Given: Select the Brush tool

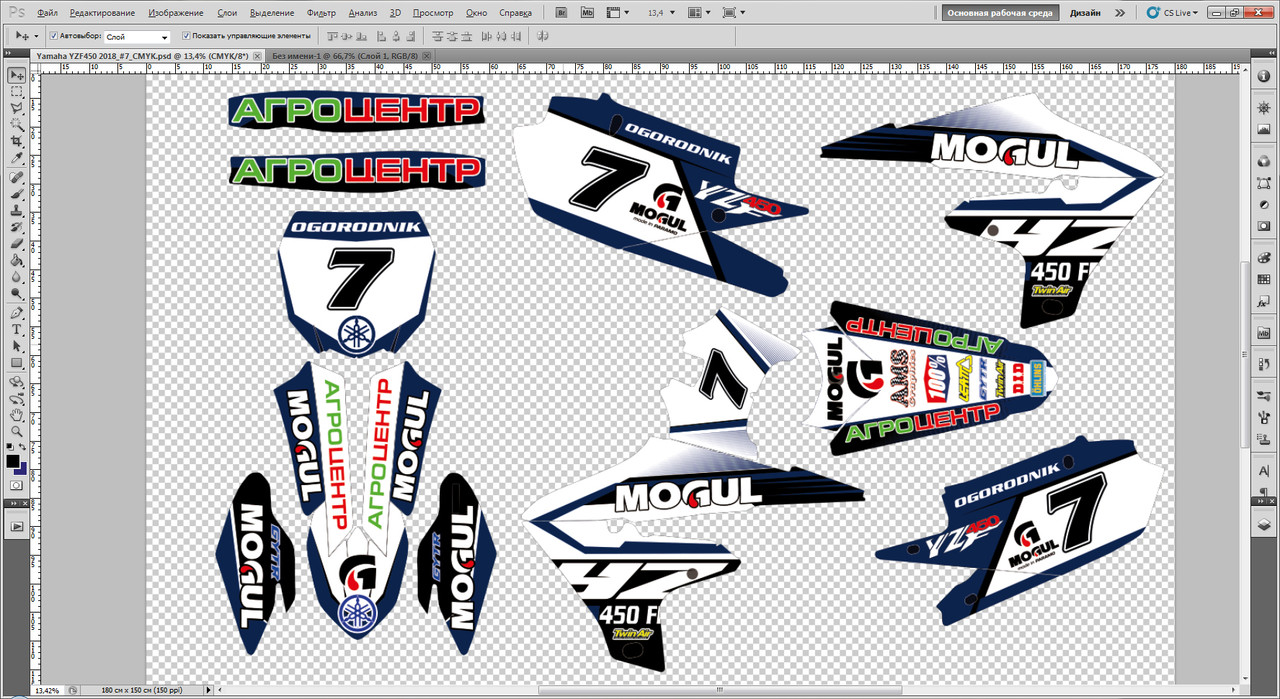Looking at the screenshot, I should 17,194.
